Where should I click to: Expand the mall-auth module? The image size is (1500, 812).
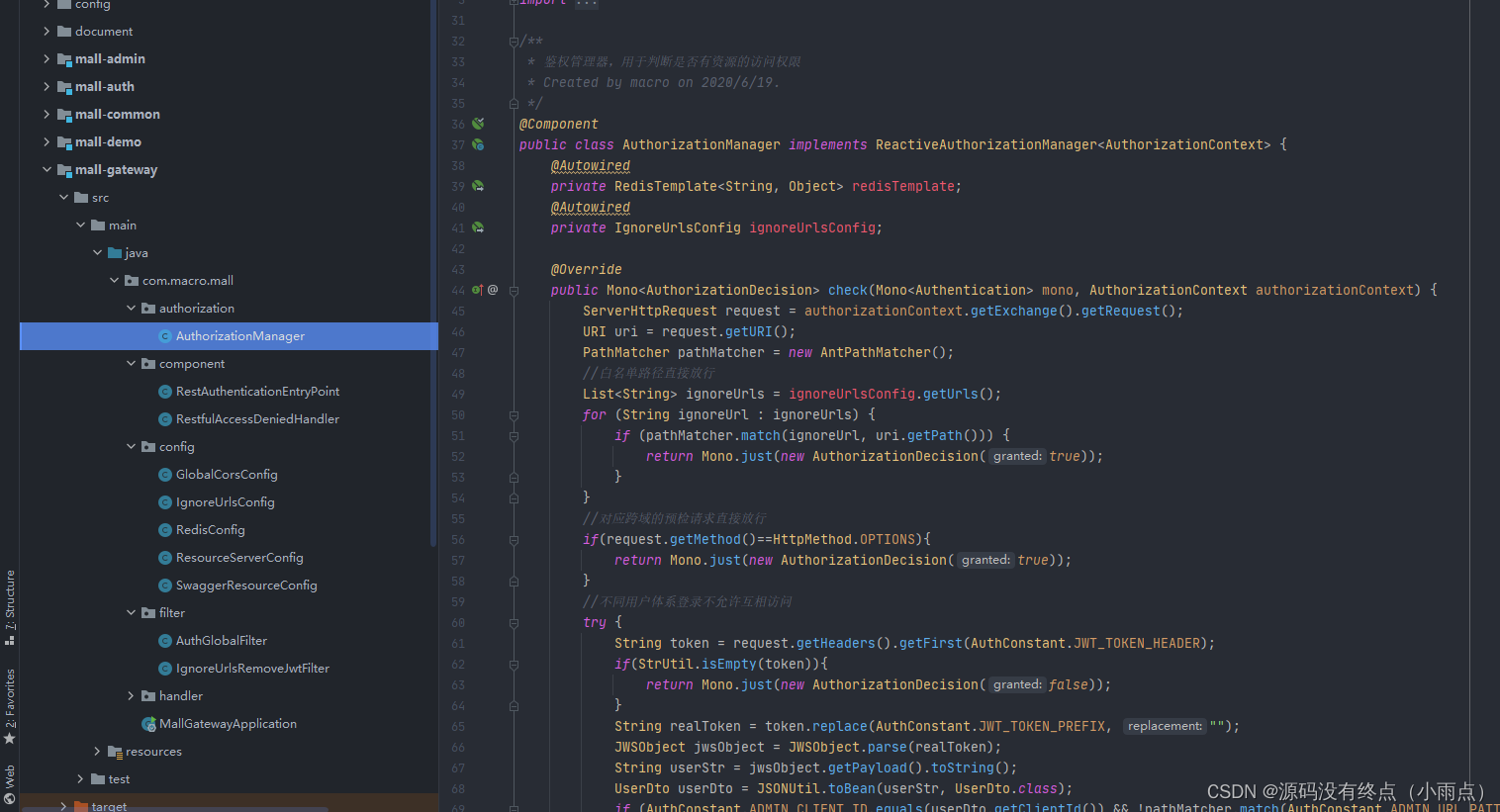47,87
